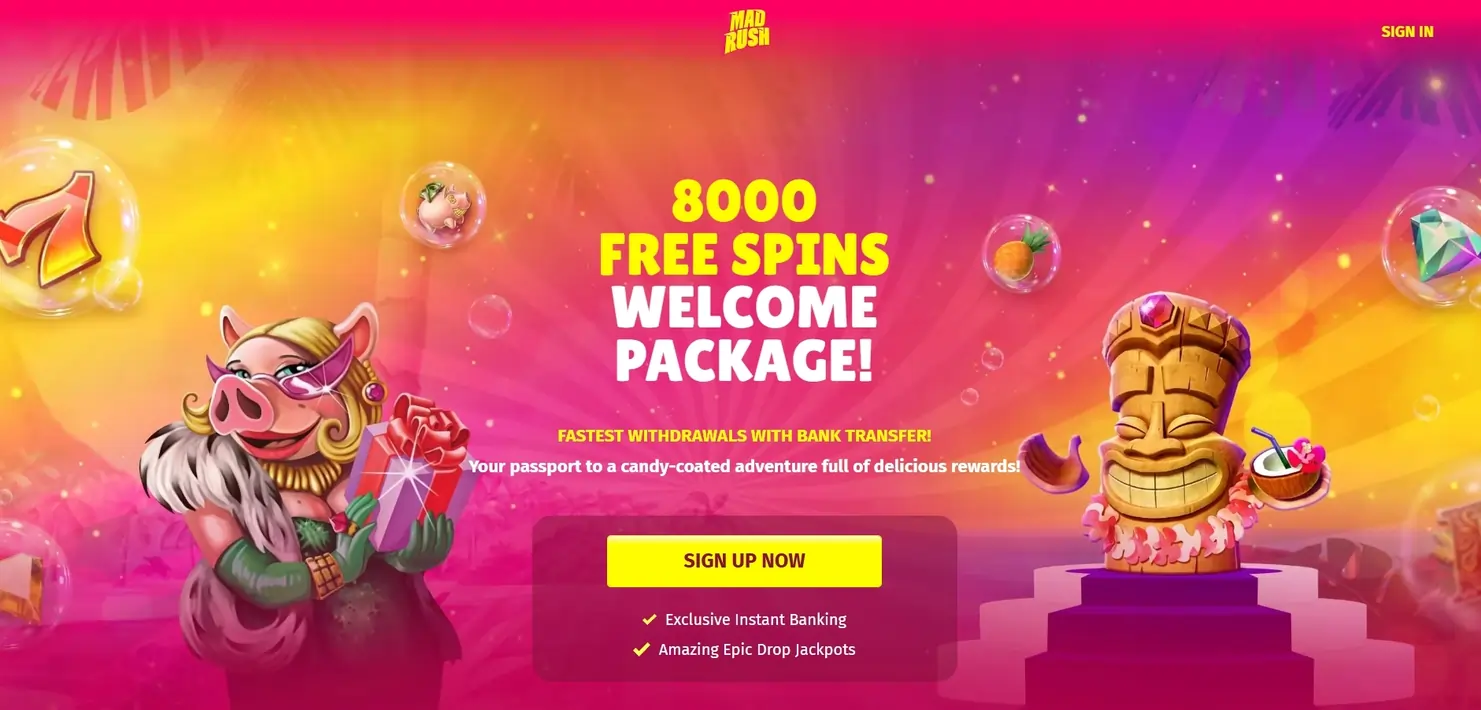The width and height of the screenshot is (1481, 710).
Task: Click the Sign Up Now button
Action: [x=744, y=561]
